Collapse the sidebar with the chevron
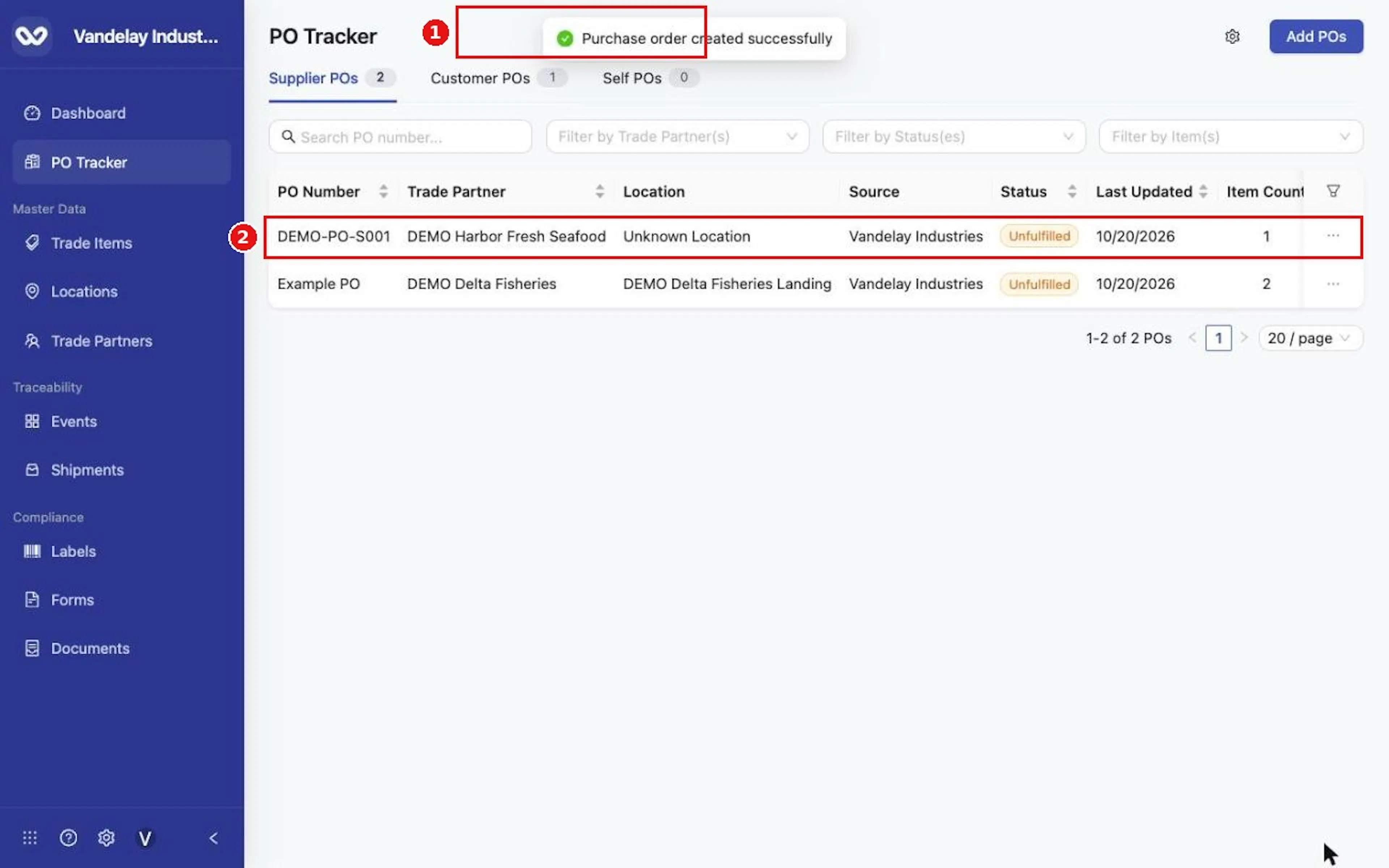 pos(213,838)
